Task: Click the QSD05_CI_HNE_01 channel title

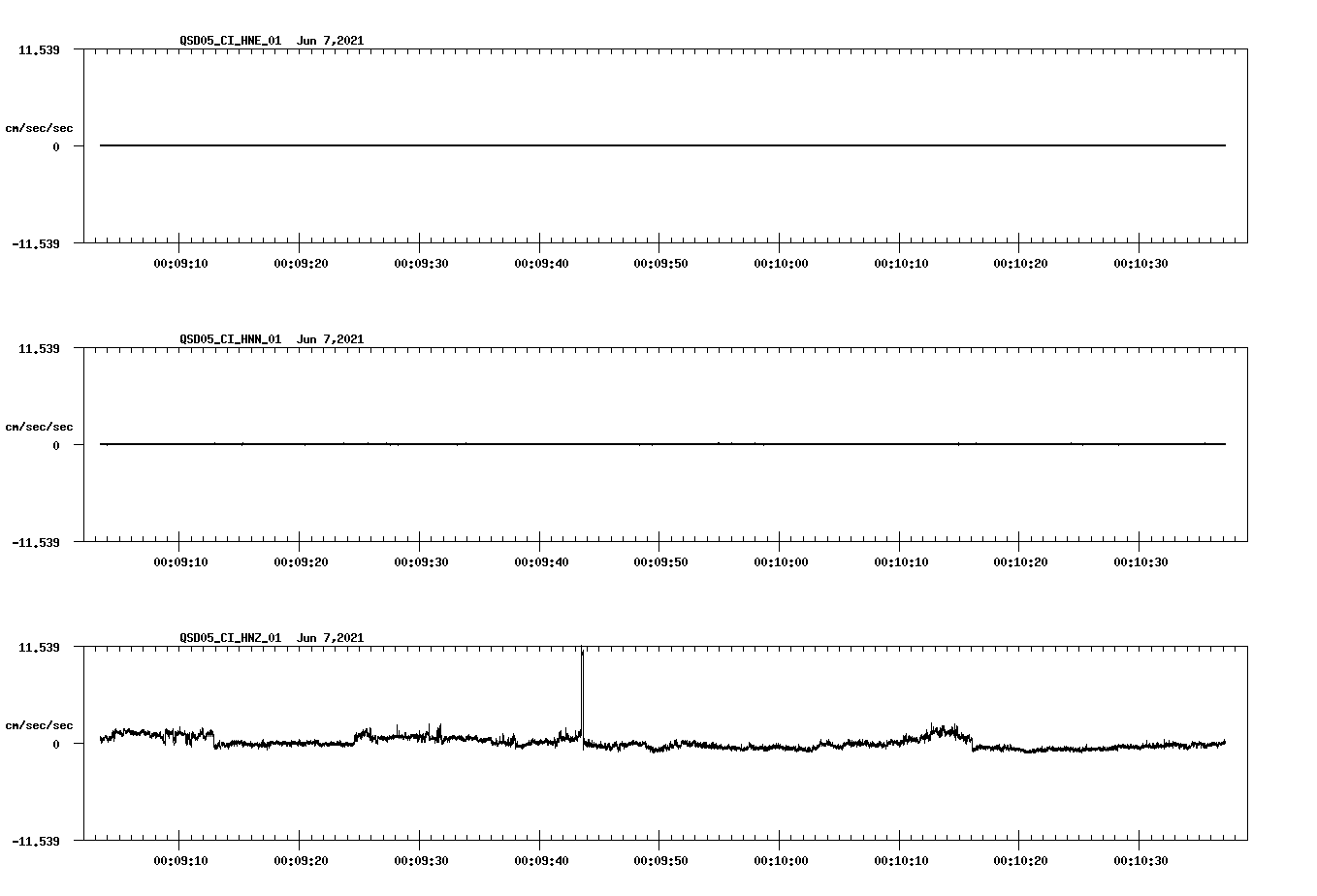Action: point(231,41)
